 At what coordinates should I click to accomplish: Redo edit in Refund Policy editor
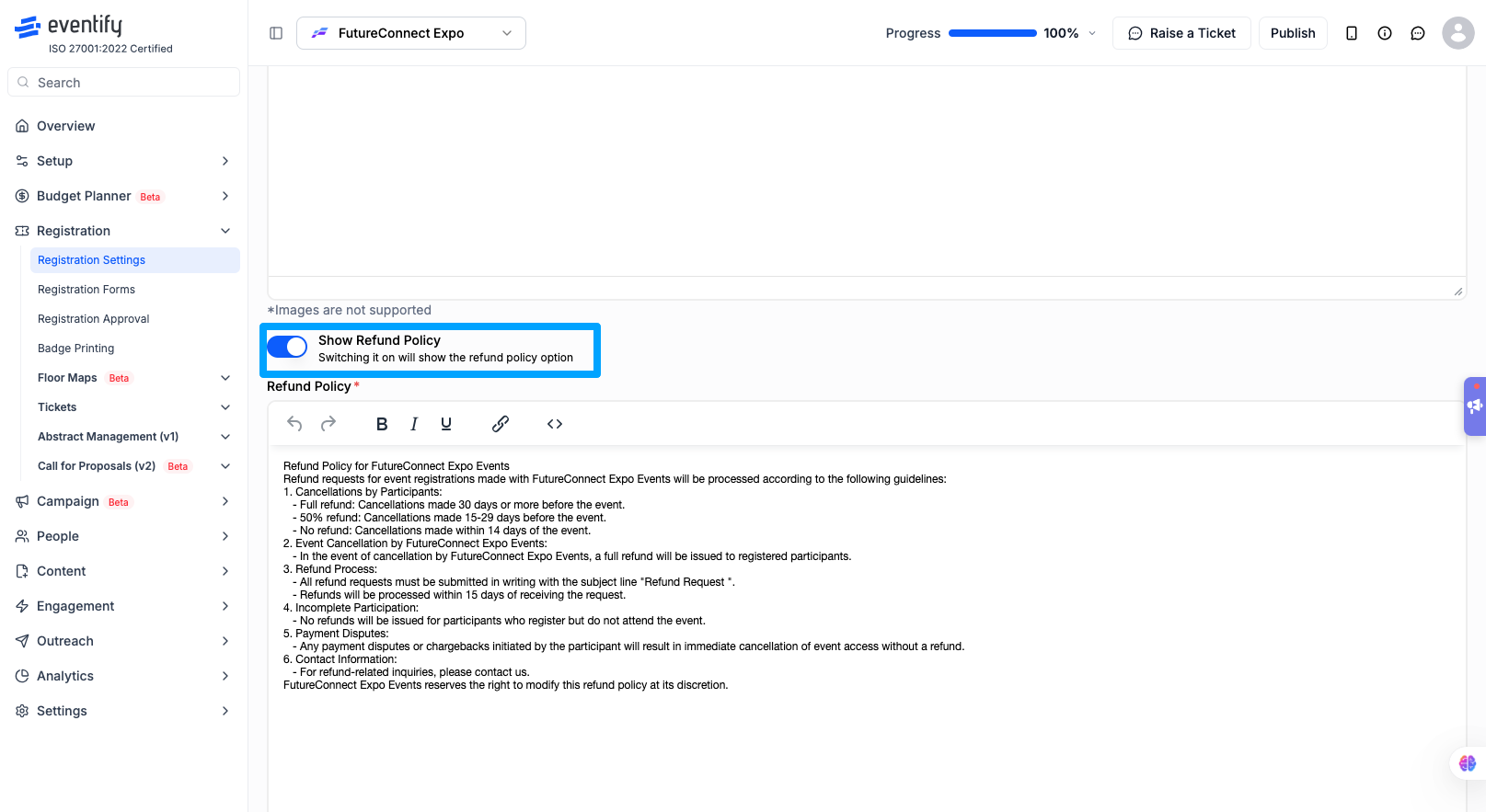tap(328, 424)
